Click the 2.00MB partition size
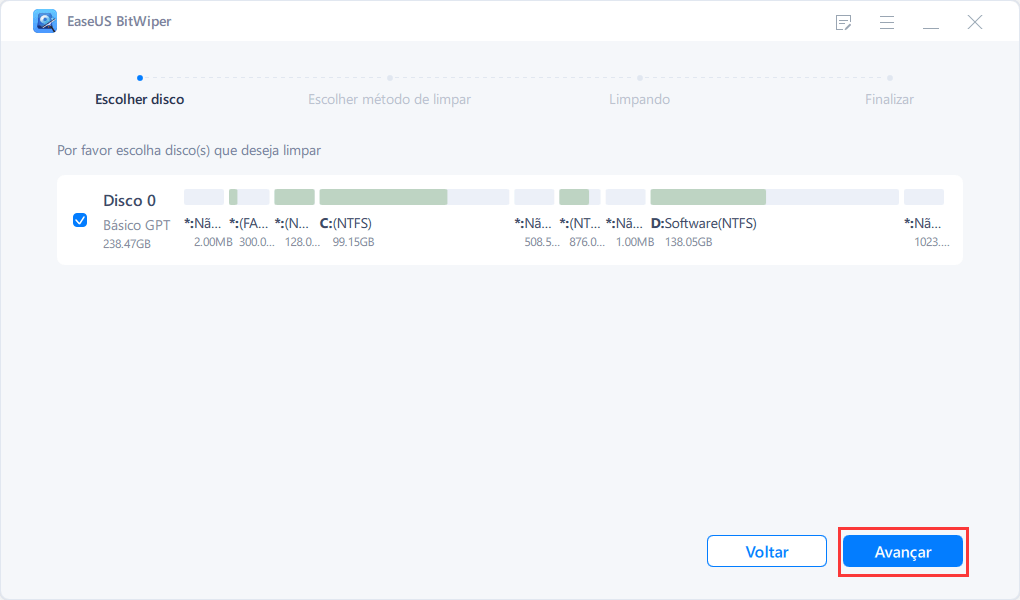This screenshot has width=1020, height=600. [213, 242]
